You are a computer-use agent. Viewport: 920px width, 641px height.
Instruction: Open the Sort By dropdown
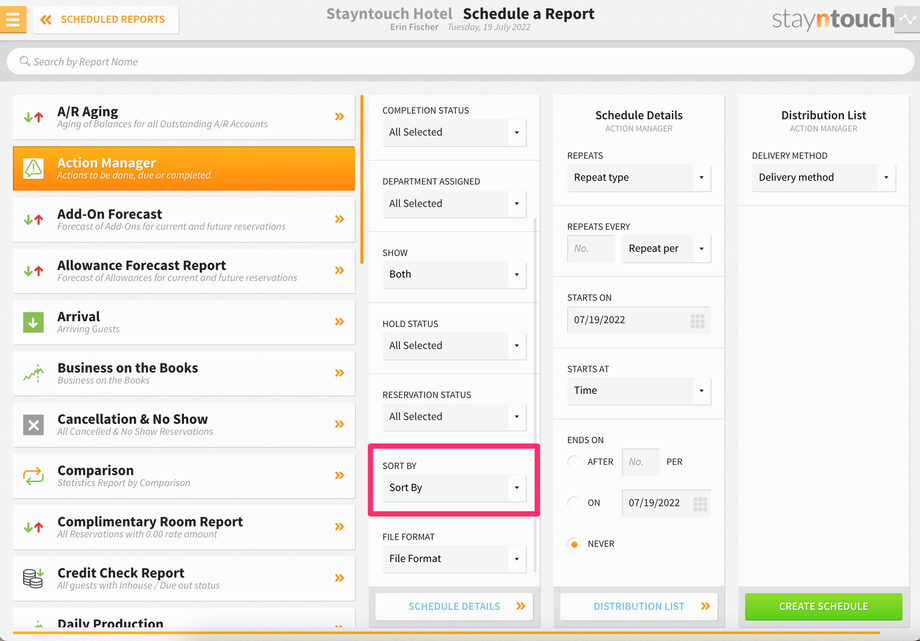[454, 488]
